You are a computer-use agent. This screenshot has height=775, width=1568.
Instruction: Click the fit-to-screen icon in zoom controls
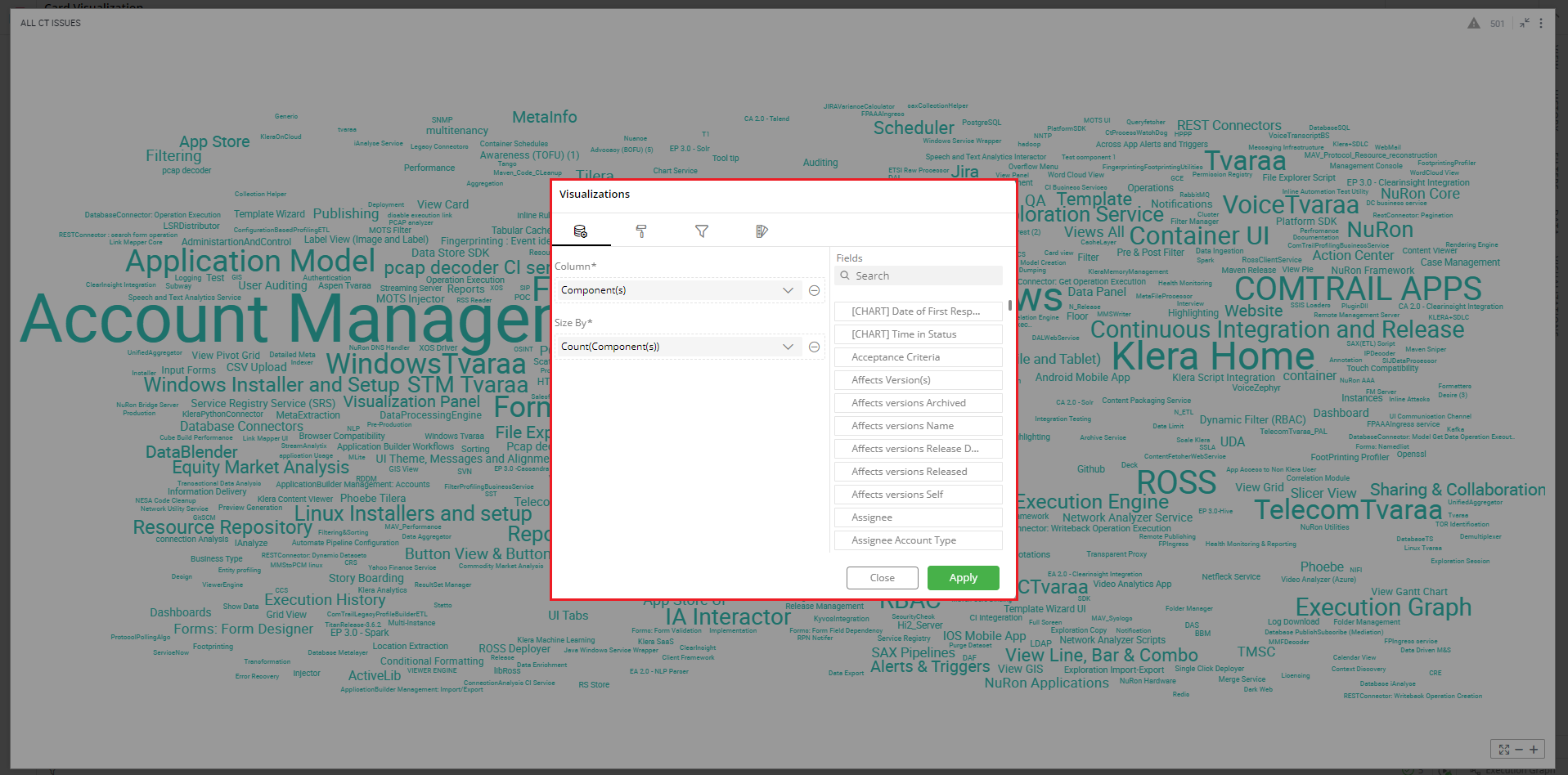(x=1504, y=749)
